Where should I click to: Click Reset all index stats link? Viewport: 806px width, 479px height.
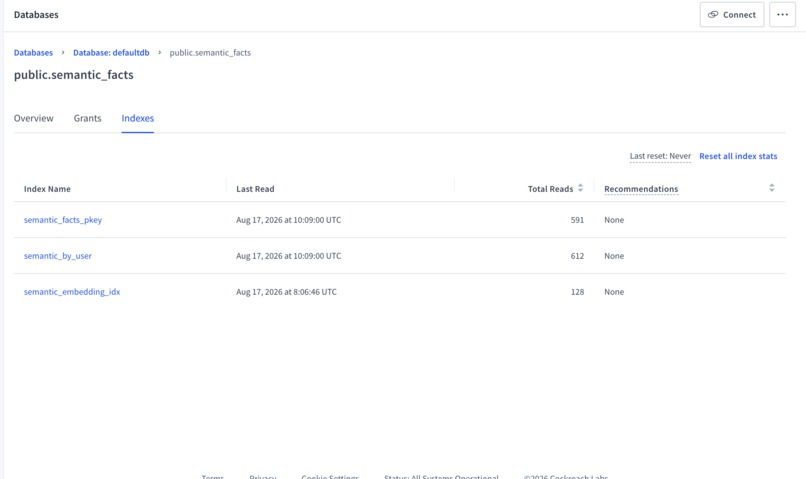tap(738, 156)
